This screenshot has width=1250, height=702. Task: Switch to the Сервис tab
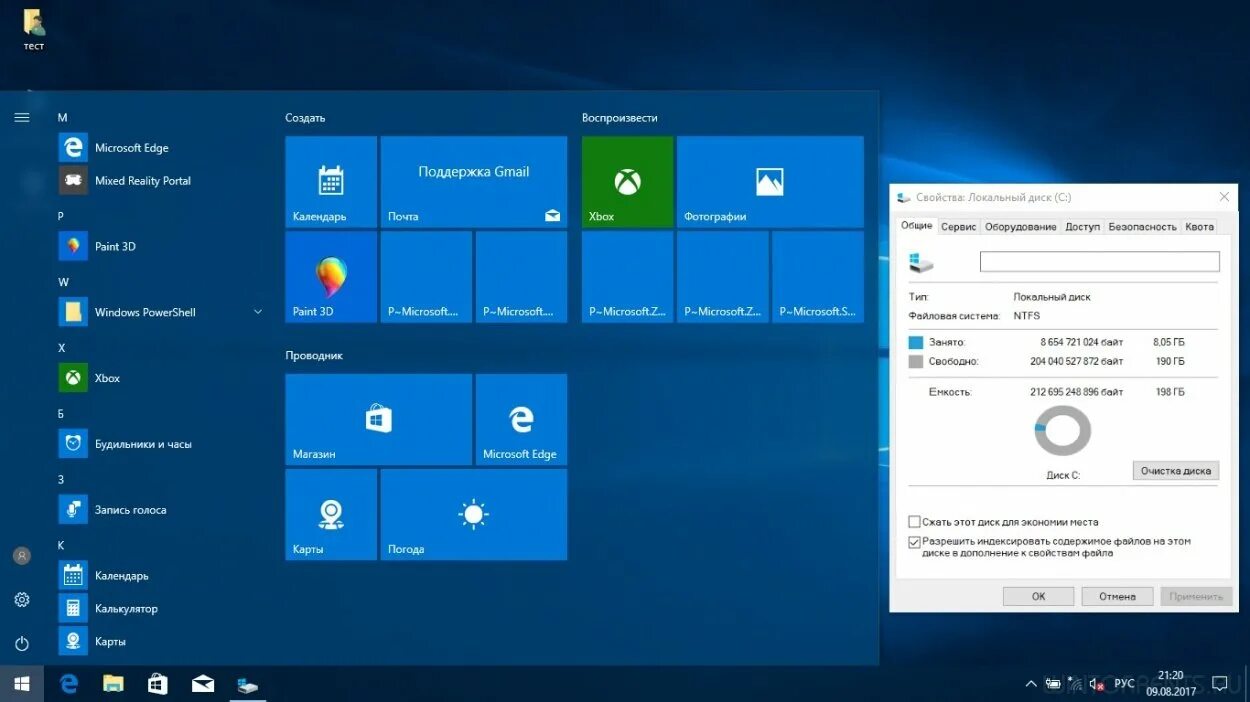(958, 226)
